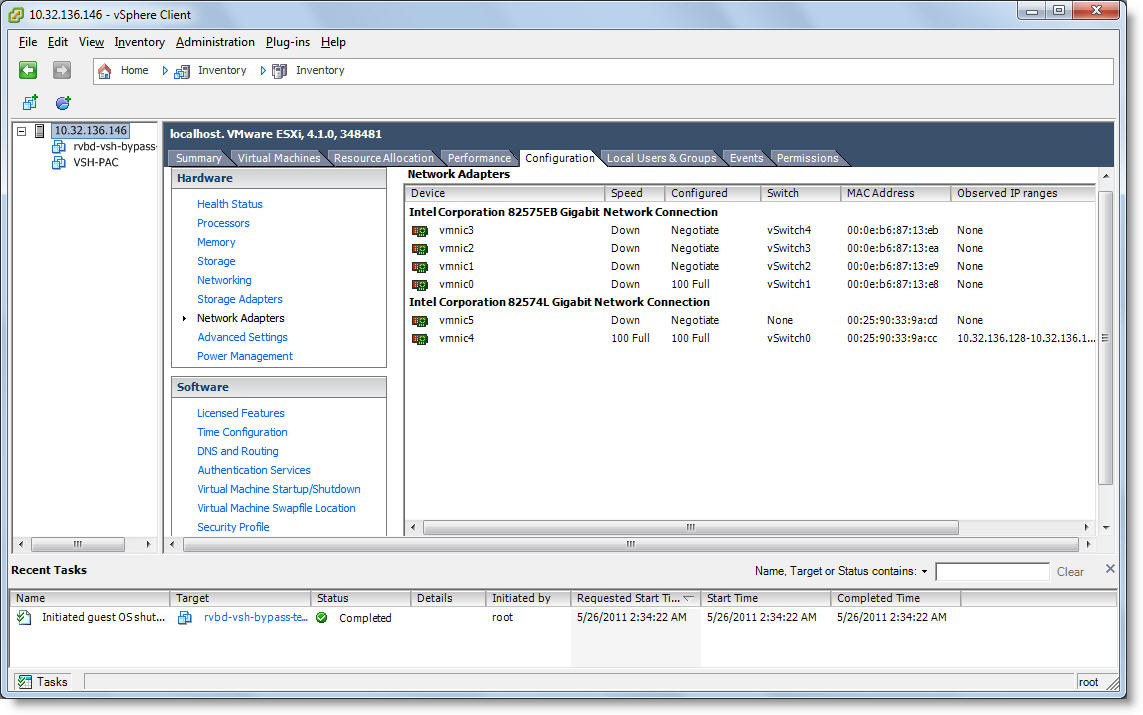Open the Health Status link
1143x715 pixels.
click(x=230, y=204)
